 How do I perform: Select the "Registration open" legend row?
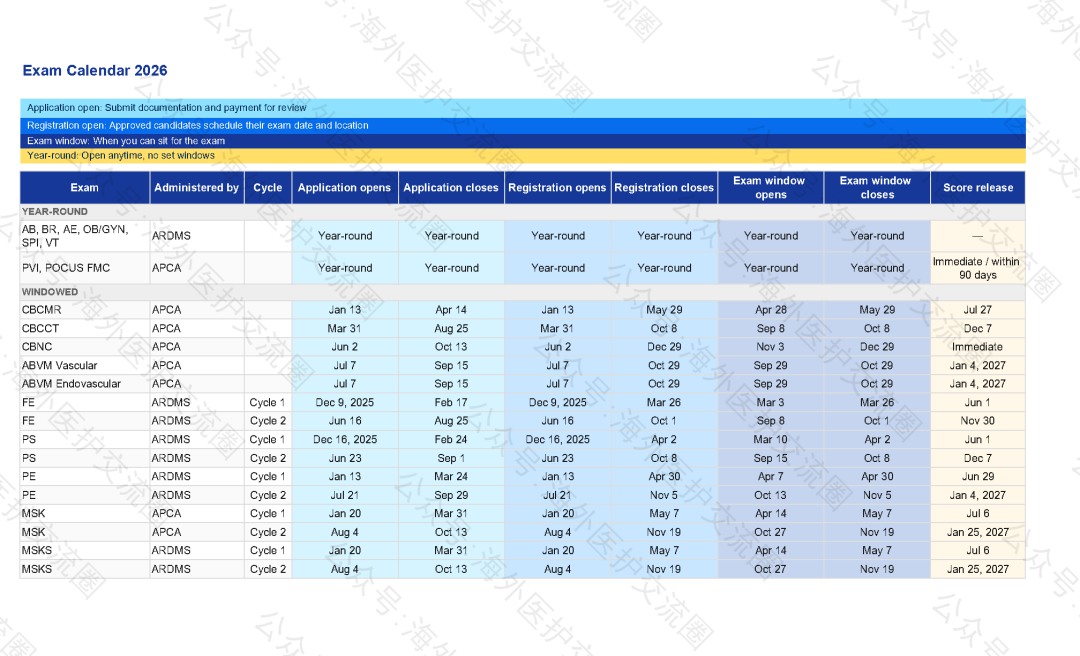(523, 125)
